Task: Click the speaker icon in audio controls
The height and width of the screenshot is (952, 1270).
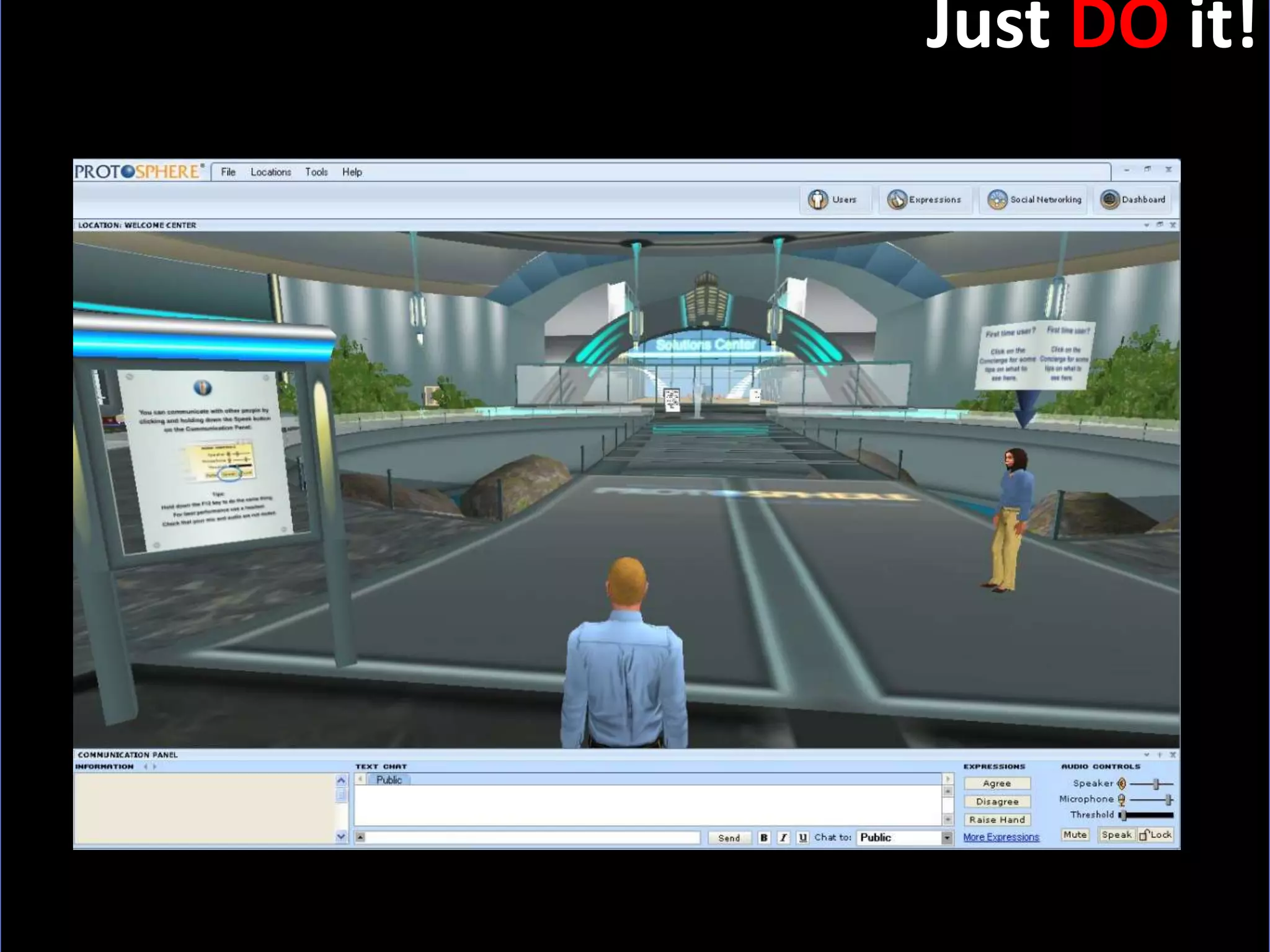Action: tap(1121, 783)
